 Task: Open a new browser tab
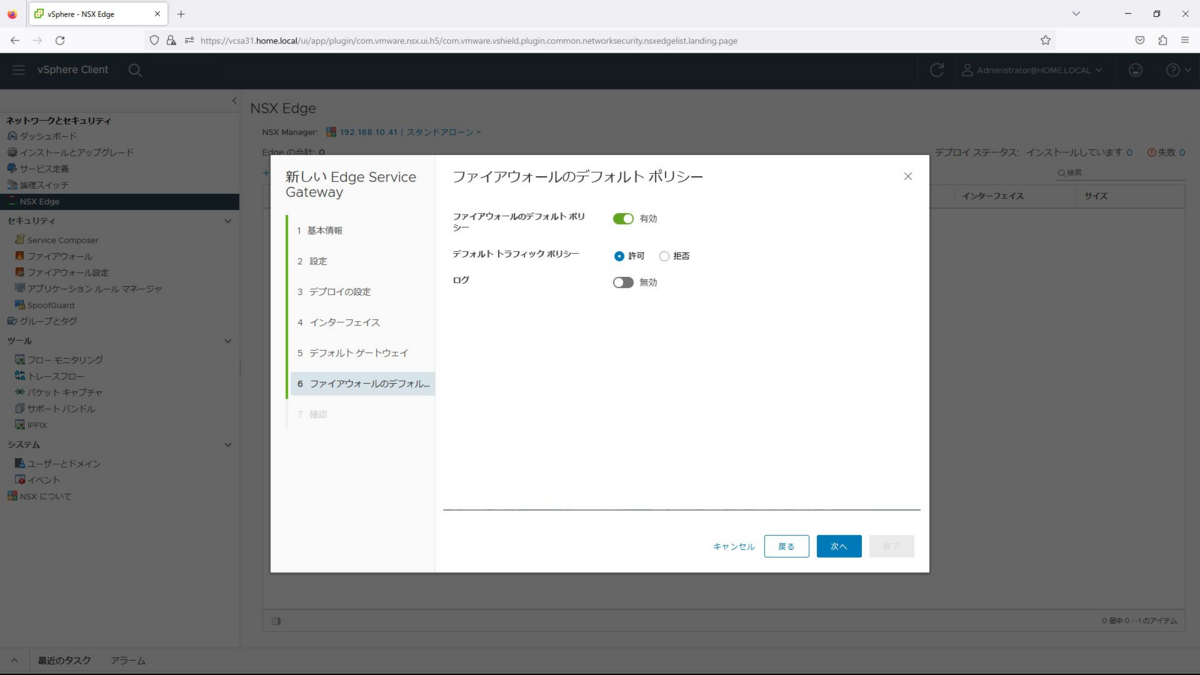(181, 14)
